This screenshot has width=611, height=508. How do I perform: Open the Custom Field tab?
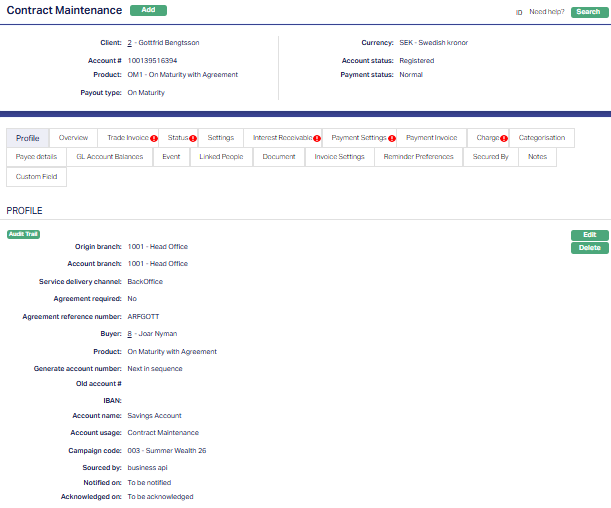pyautogui.click(x=36, y=176)
